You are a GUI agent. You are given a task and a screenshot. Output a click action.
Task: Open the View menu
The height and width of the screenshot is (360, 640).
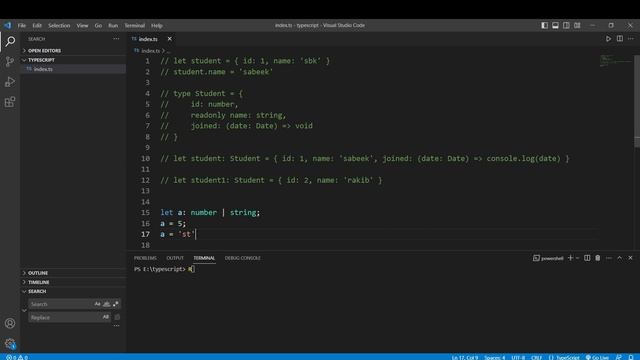[x=82, y=25]
